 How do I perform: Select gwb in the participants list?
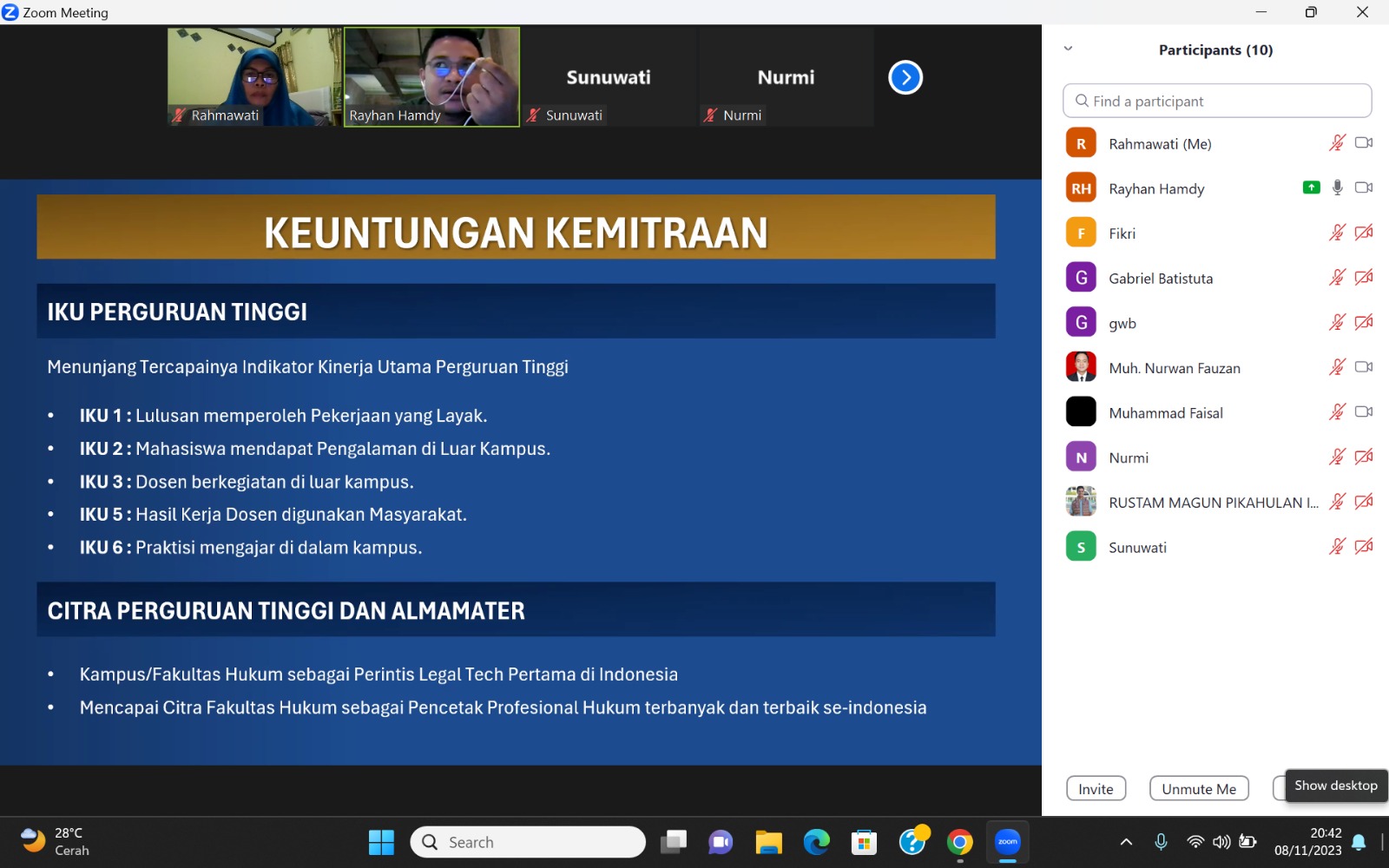click(1122, 323)
